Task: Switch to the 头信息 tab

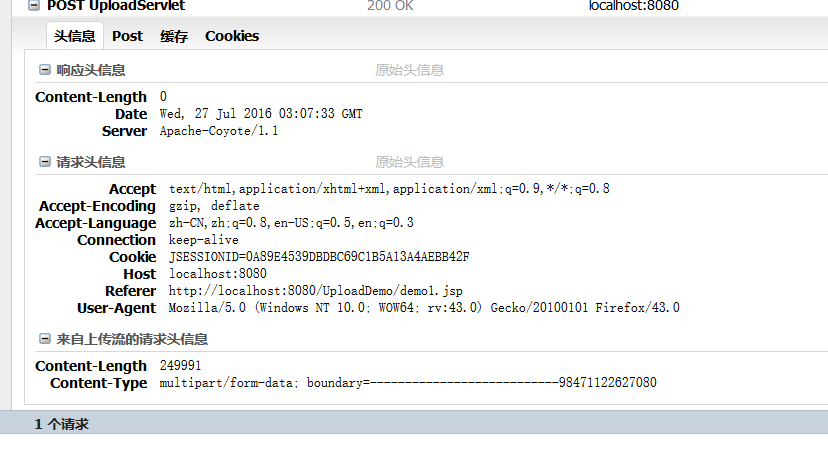Action: 74,36
